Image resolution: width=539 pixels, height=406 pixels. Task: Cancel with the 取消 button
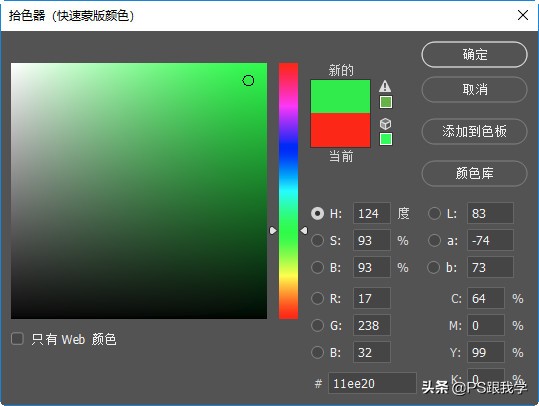click(474, 90)
